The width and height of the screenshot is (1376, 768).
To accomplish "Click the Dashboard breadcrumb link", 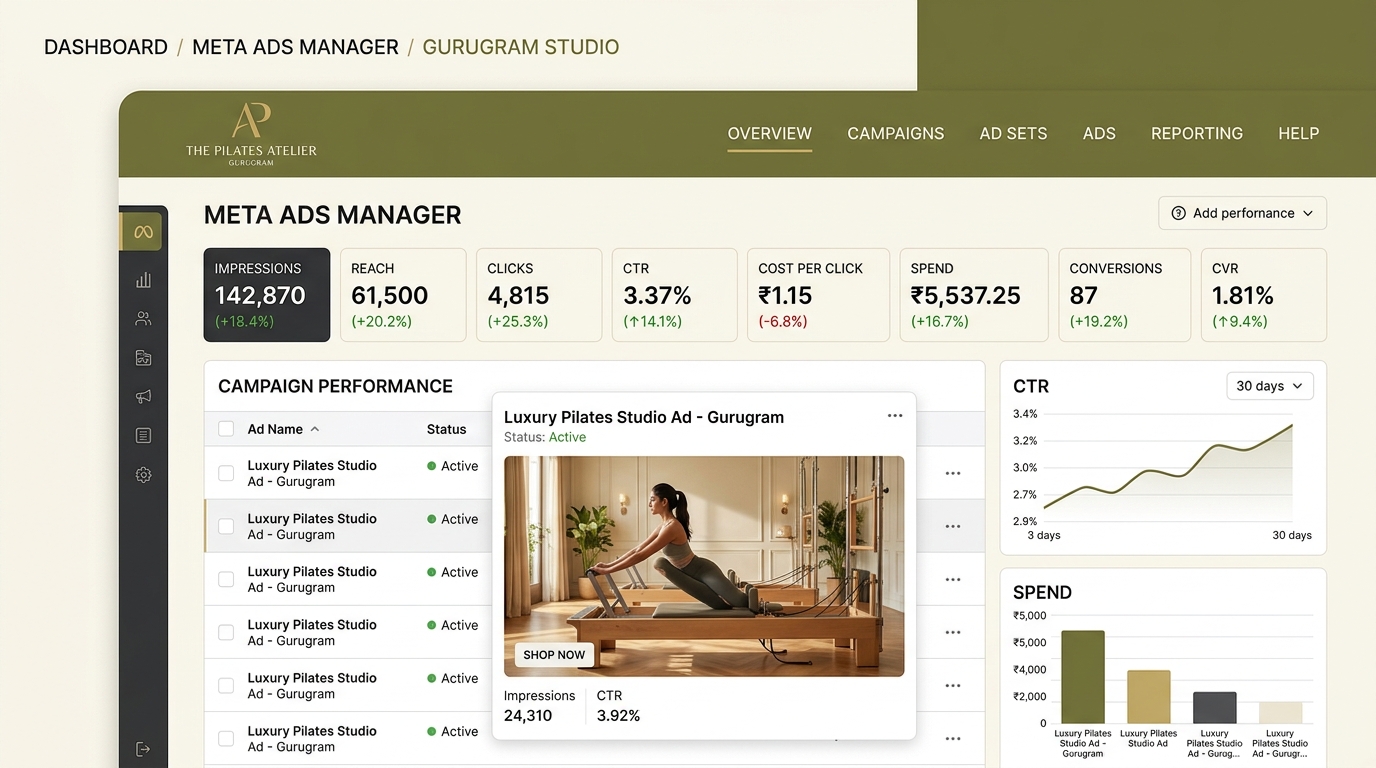I will pos(106,47).
